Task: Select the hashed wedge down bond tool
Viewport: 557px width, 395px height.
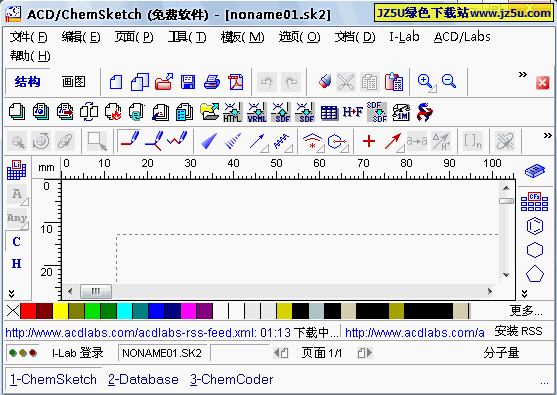Action: click(x=233, y=141)
